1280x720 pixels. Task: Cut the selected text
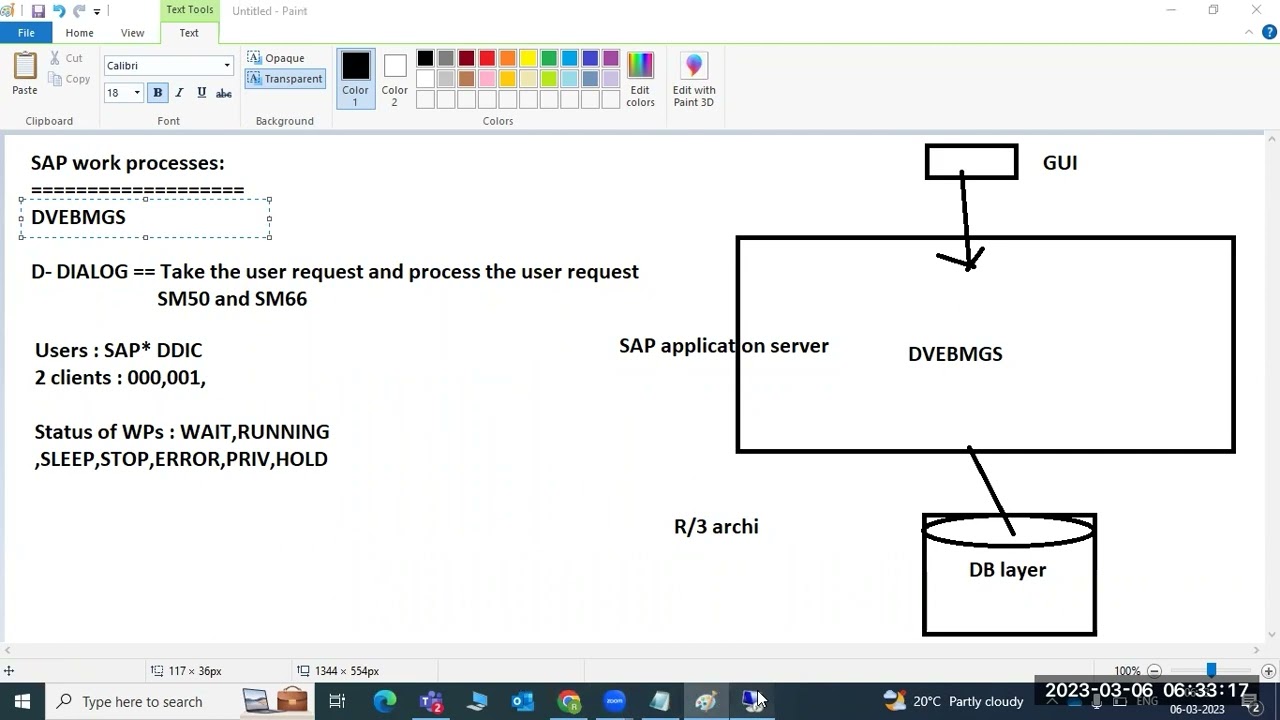66,58
